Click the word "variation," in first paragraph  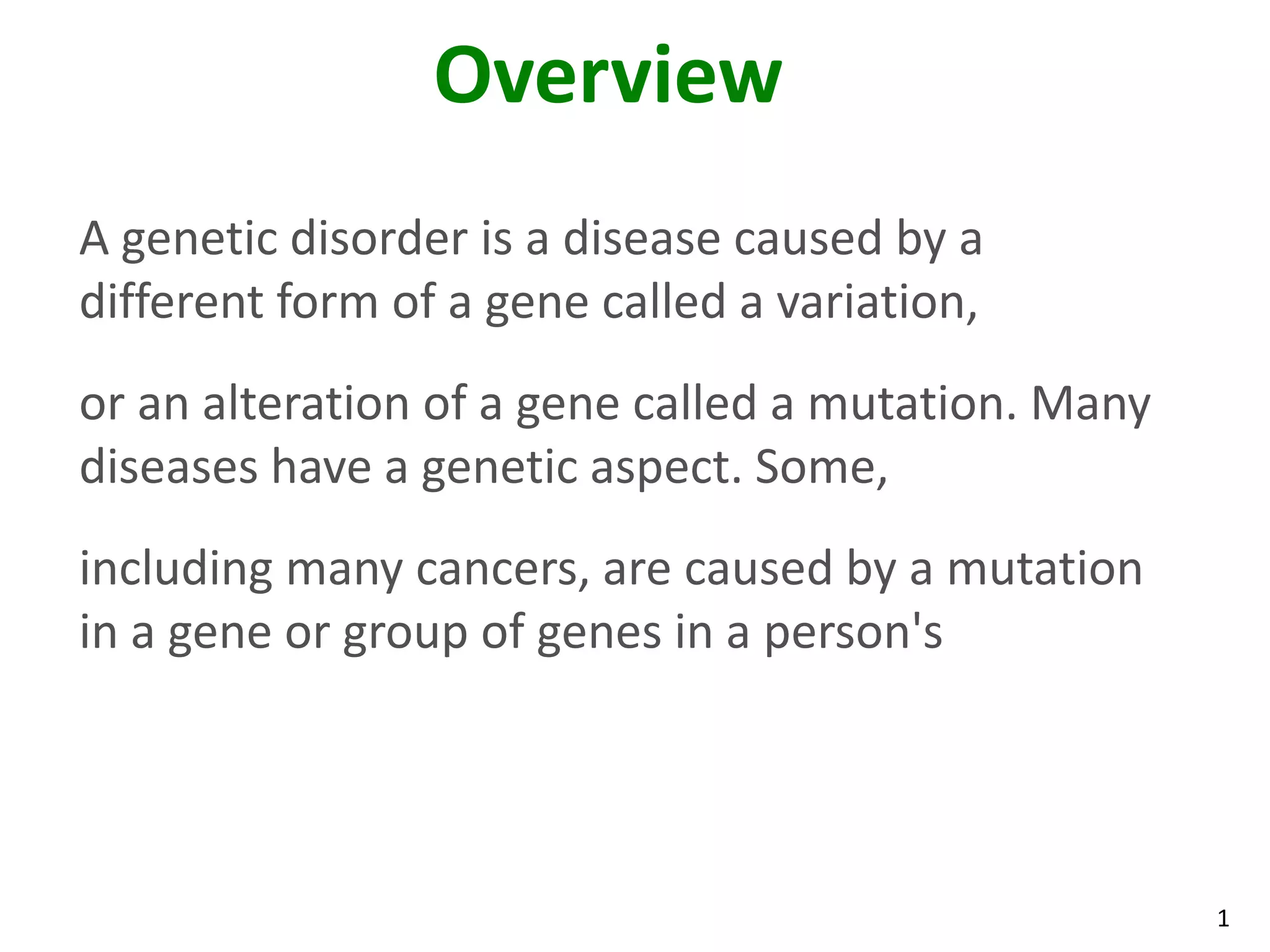877,303
